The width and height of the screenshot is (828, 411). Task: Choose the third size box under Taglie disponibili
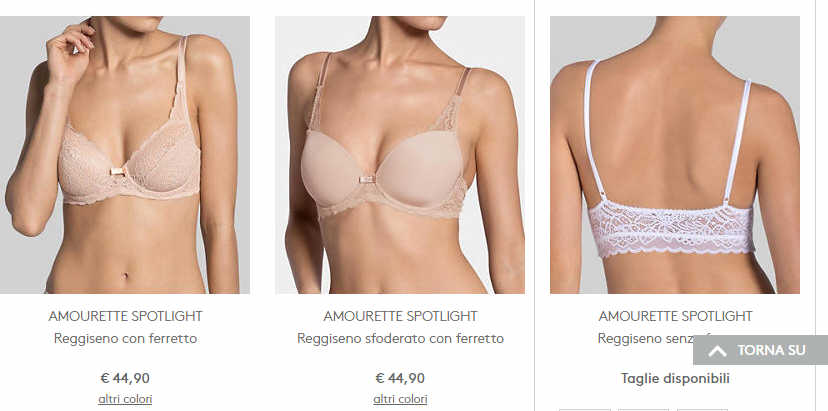coord(702,410)
